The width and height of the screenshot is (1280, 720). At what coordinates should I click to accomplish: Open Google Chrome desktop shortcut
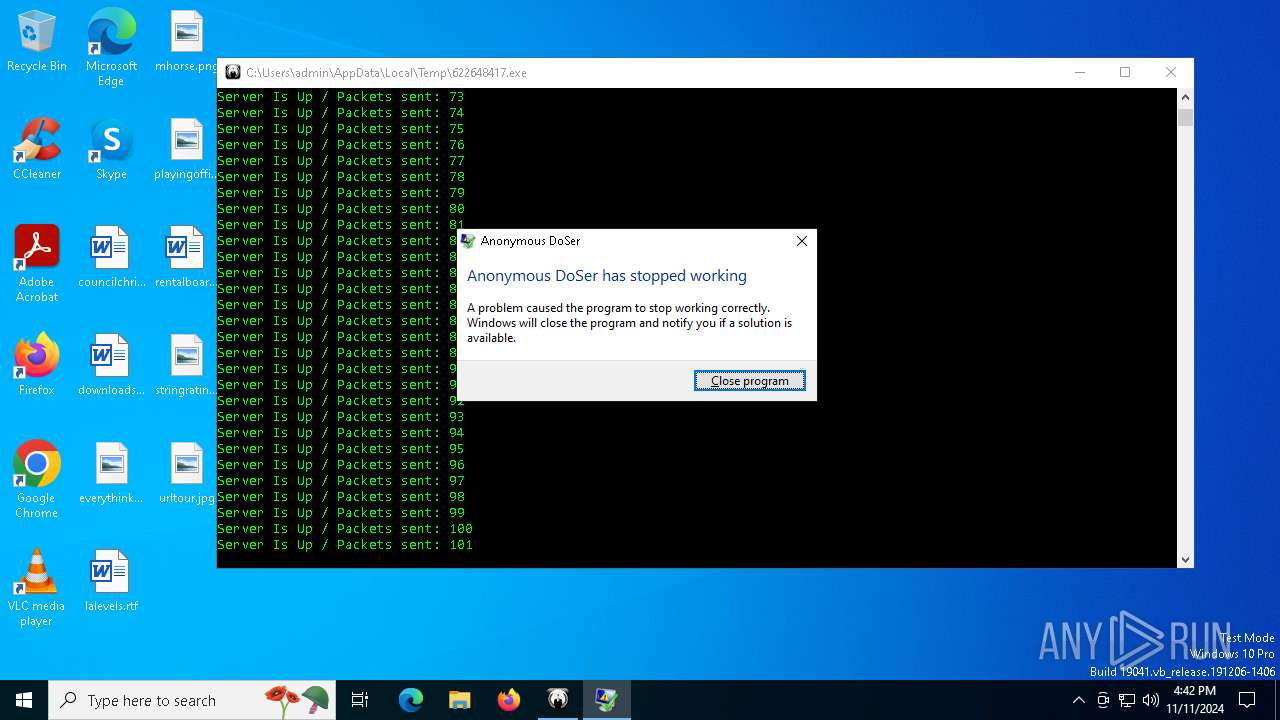point(37,481)
